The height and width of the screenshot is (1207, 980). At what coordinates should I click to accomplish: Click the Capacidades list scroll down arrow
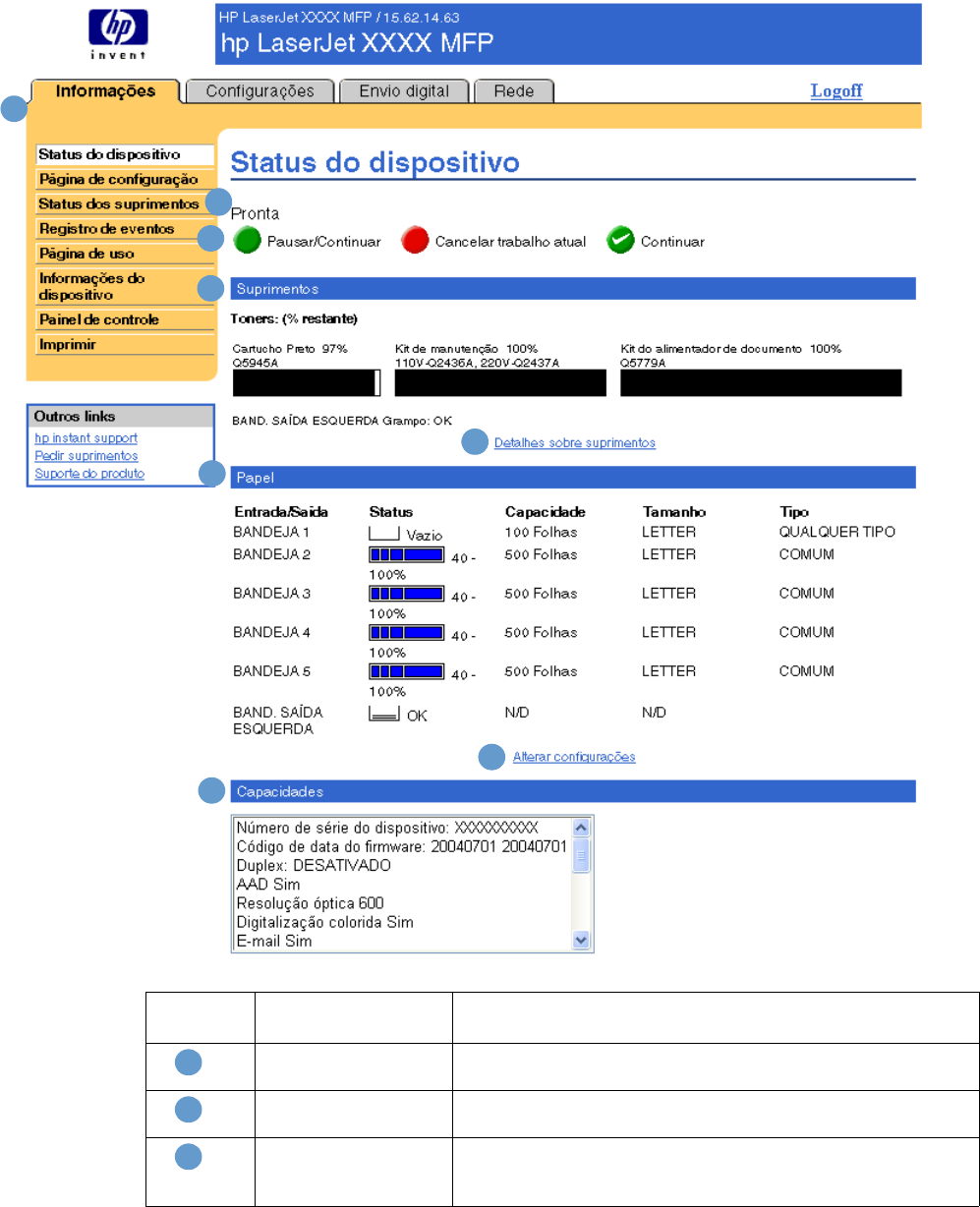click(x=580, y=940)
